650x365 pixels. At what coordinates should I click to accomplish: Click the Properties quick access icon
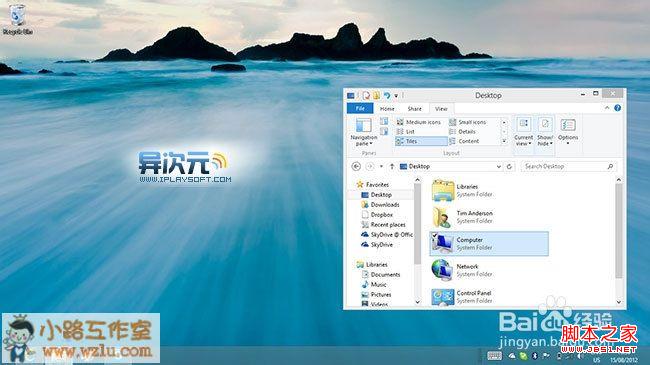[366, 96]
